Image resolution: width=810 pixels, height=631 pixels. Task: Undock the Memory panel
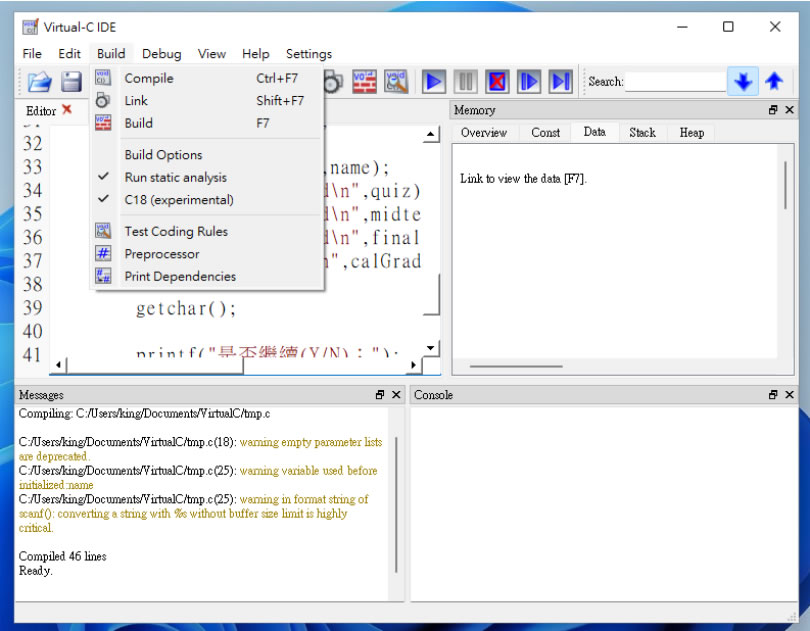point(773,110)
